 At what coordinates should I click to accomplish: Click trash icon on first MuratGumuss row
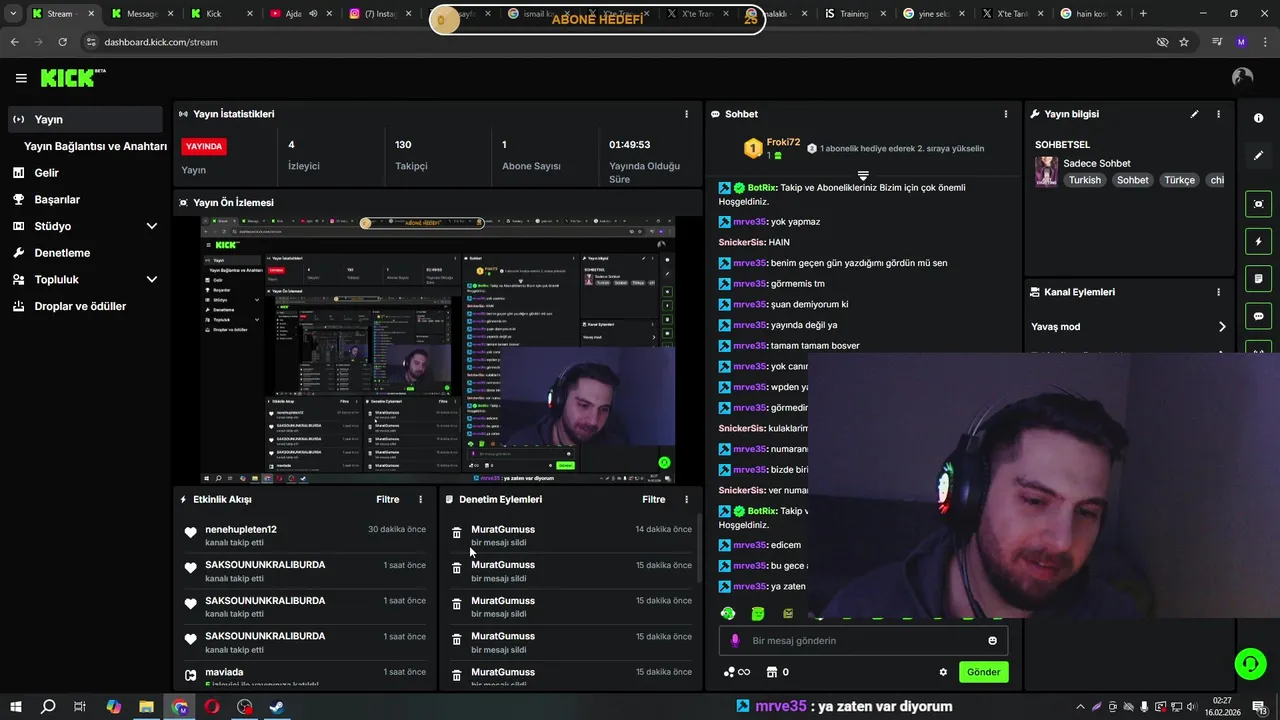point(457,533)
